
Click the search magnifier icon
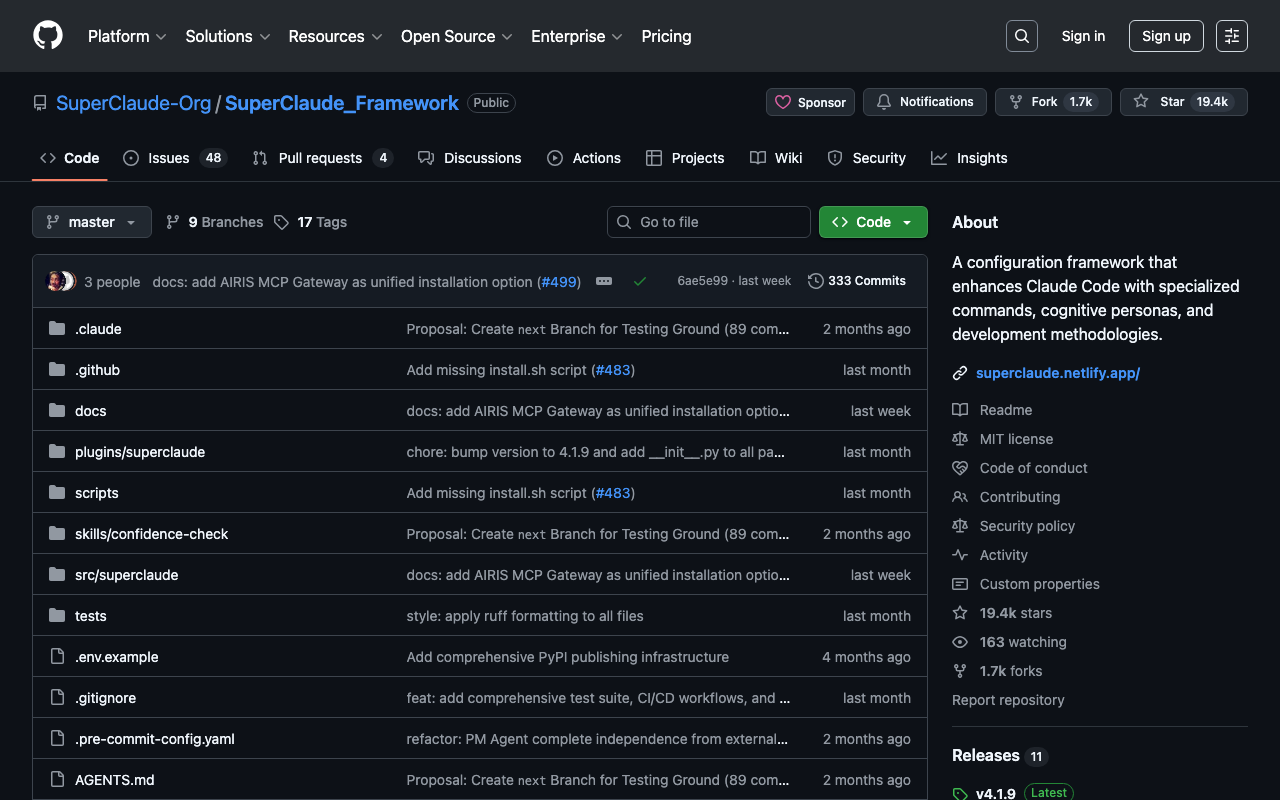point(1021,36)
